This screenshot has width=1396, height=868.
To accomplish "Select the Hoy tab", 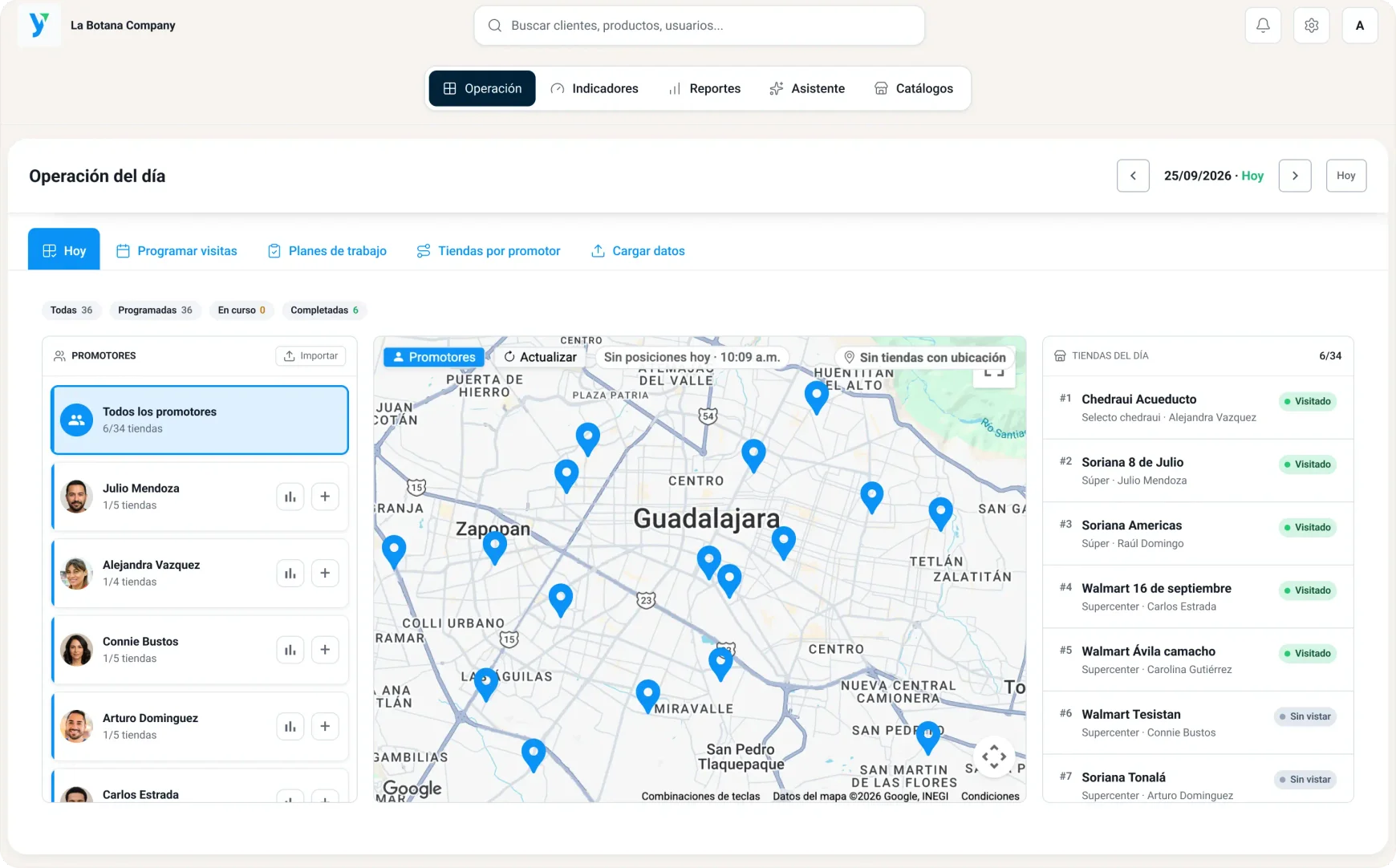I will [64, 250].
